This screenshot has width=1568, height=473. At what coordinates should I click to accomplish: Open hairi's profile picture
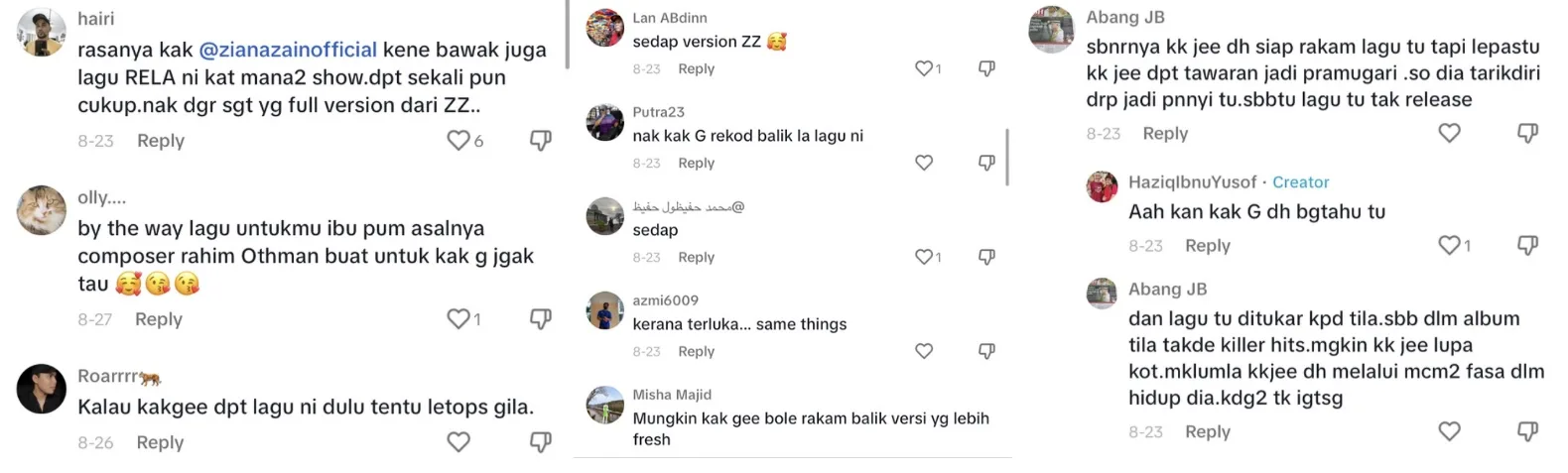pos(41,33)
